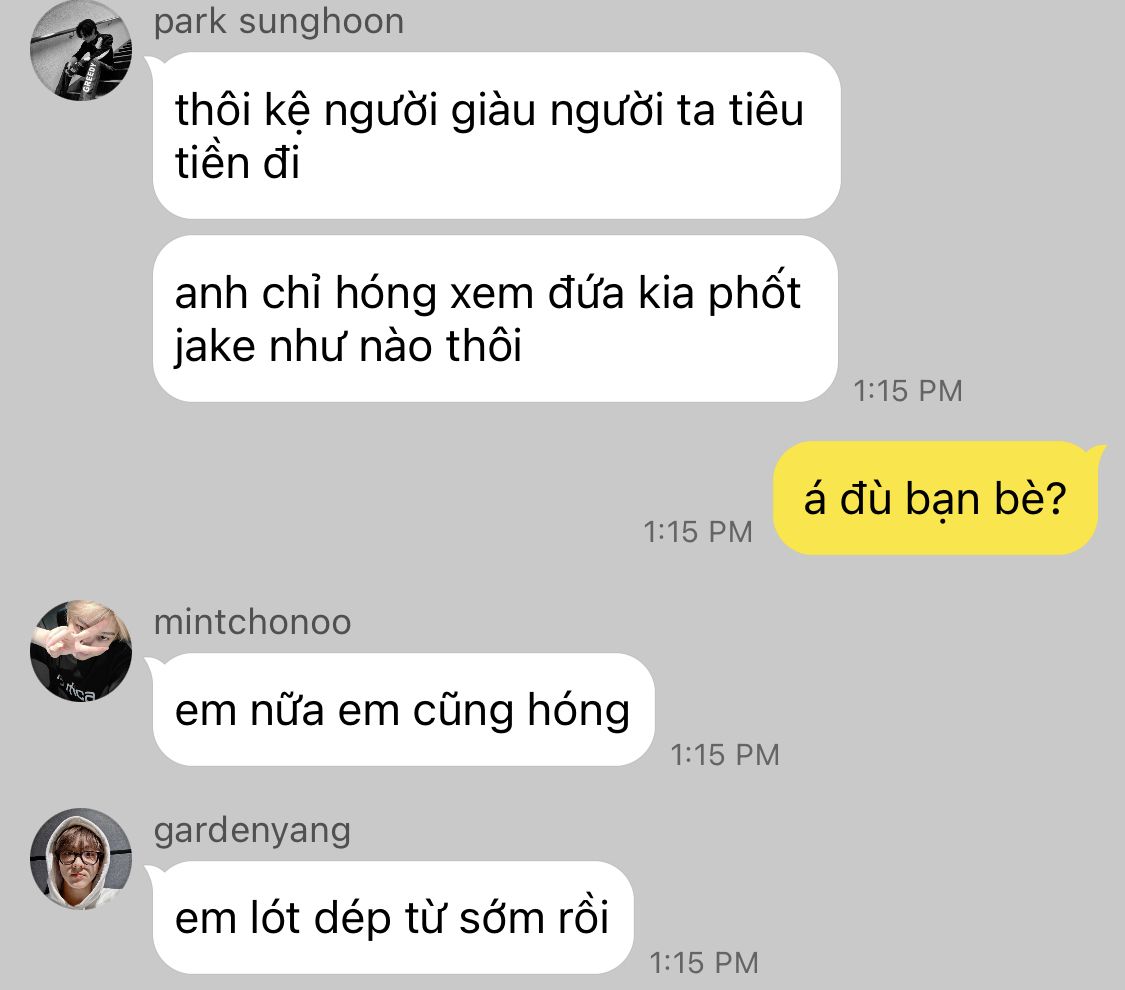Open gardenyang's name above the message
This screenshot has width=1125, height=990.
tap(253, 831)
